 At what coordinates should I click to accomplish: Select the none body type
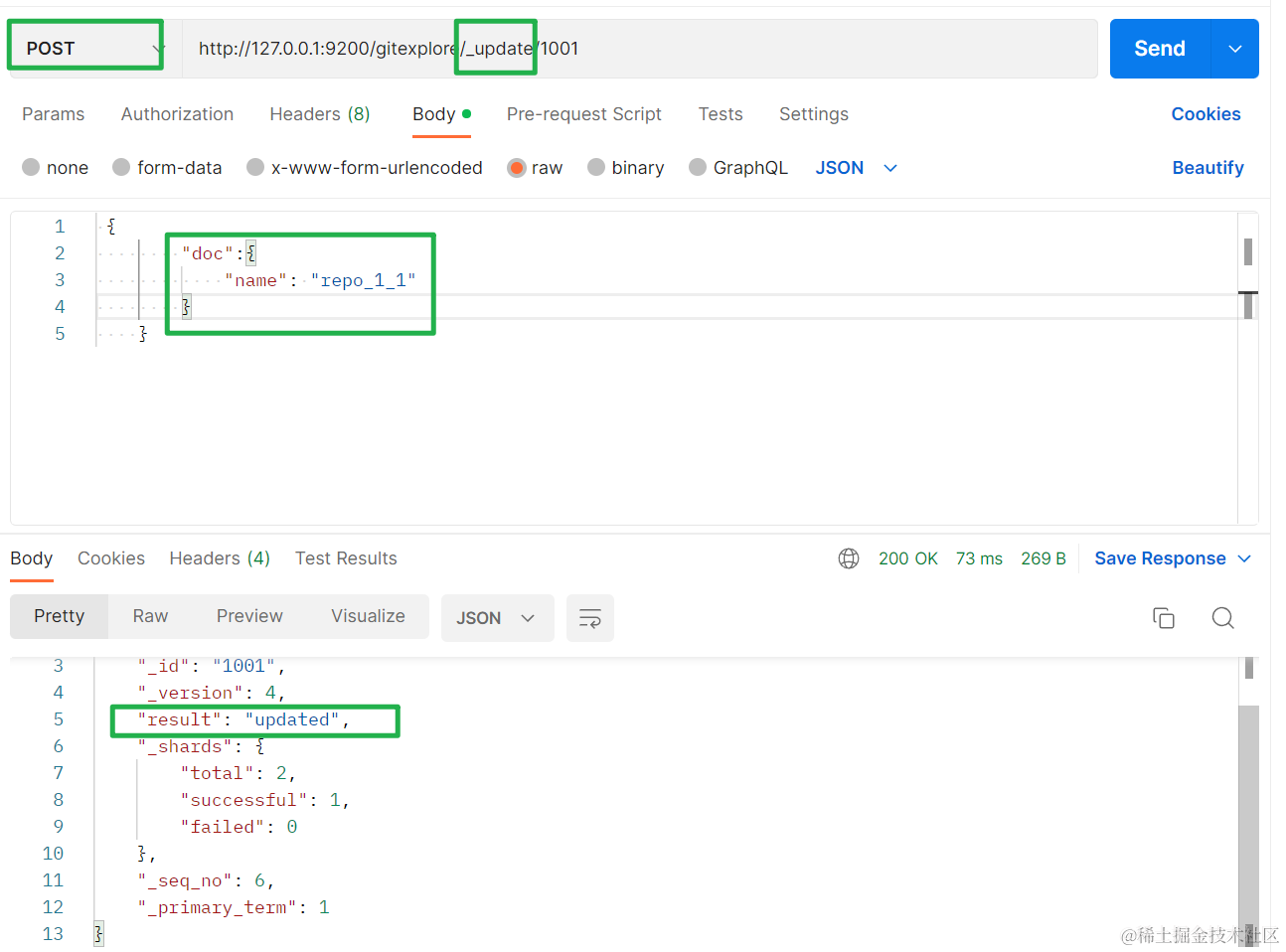(x=56, y=168)
